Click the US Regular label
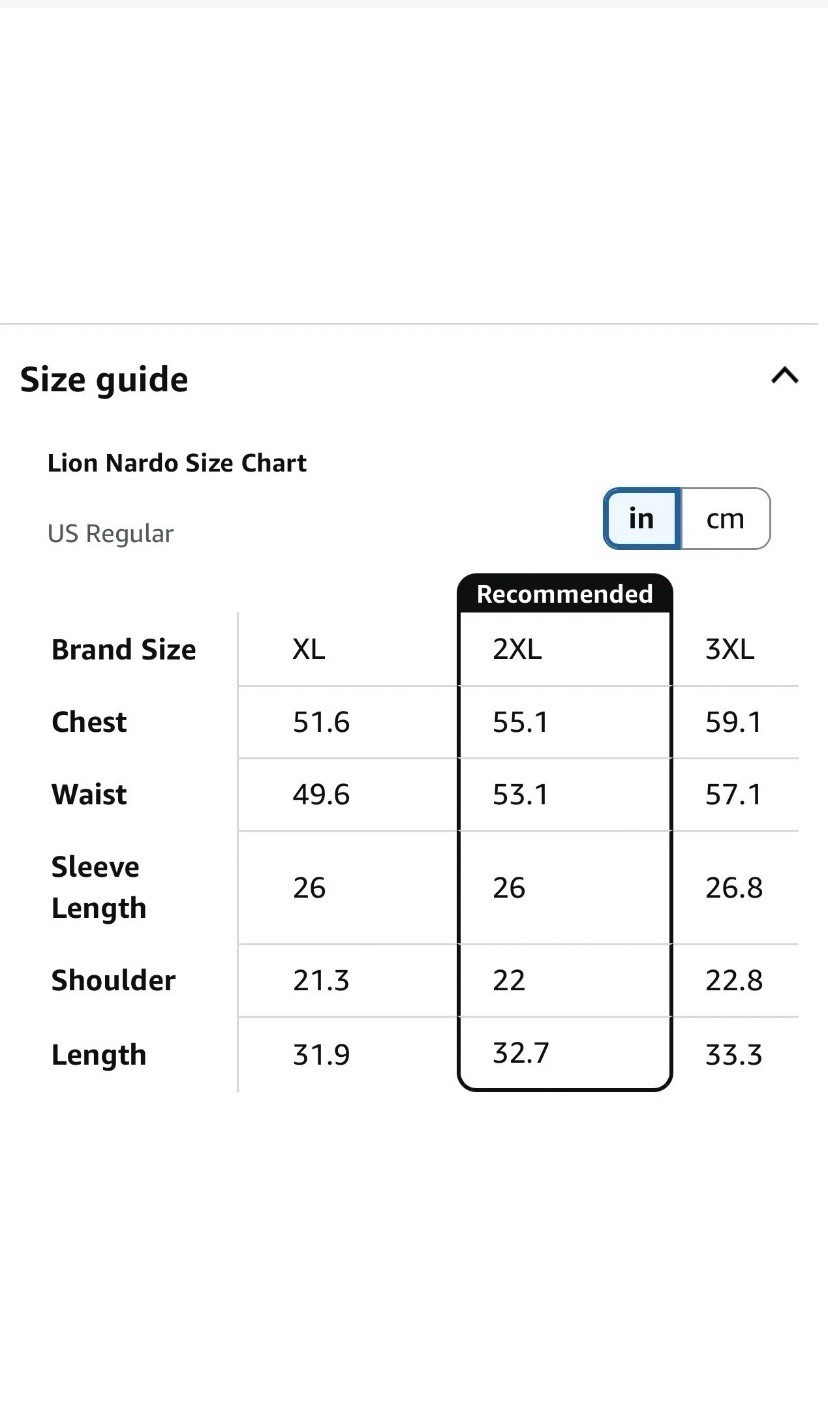 111,533
